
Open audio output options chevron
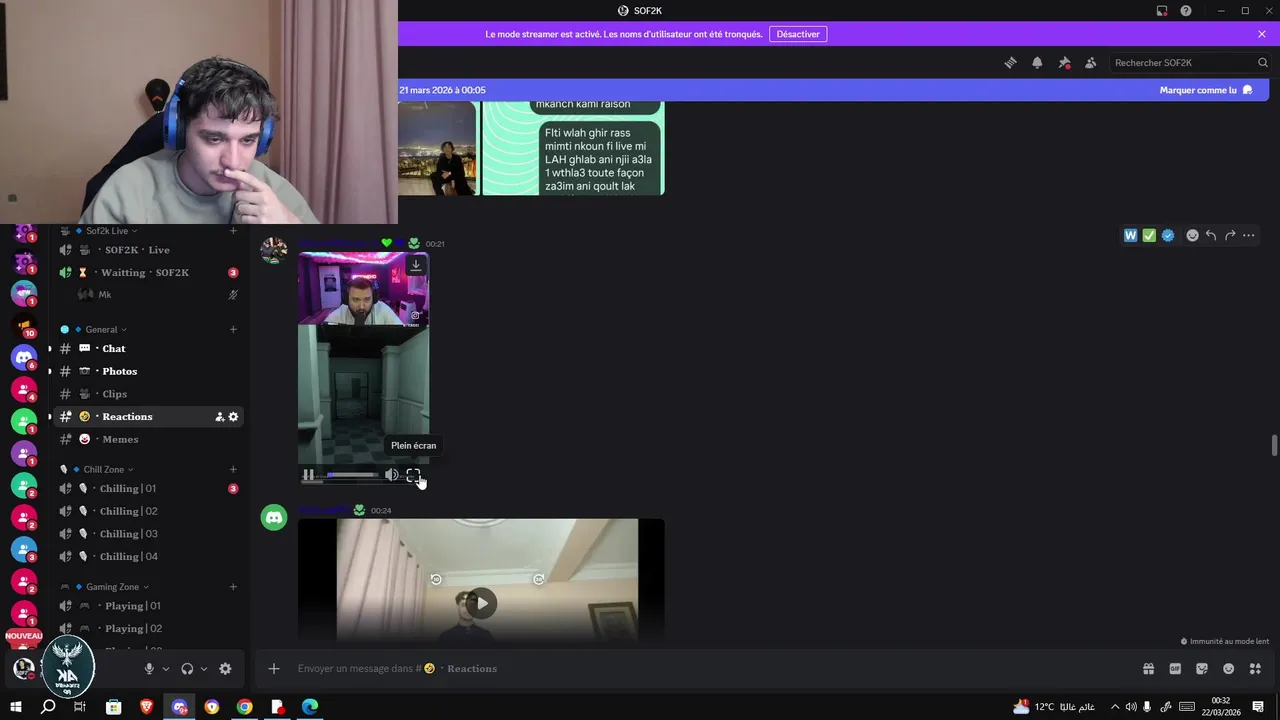(x=203, y=669)
